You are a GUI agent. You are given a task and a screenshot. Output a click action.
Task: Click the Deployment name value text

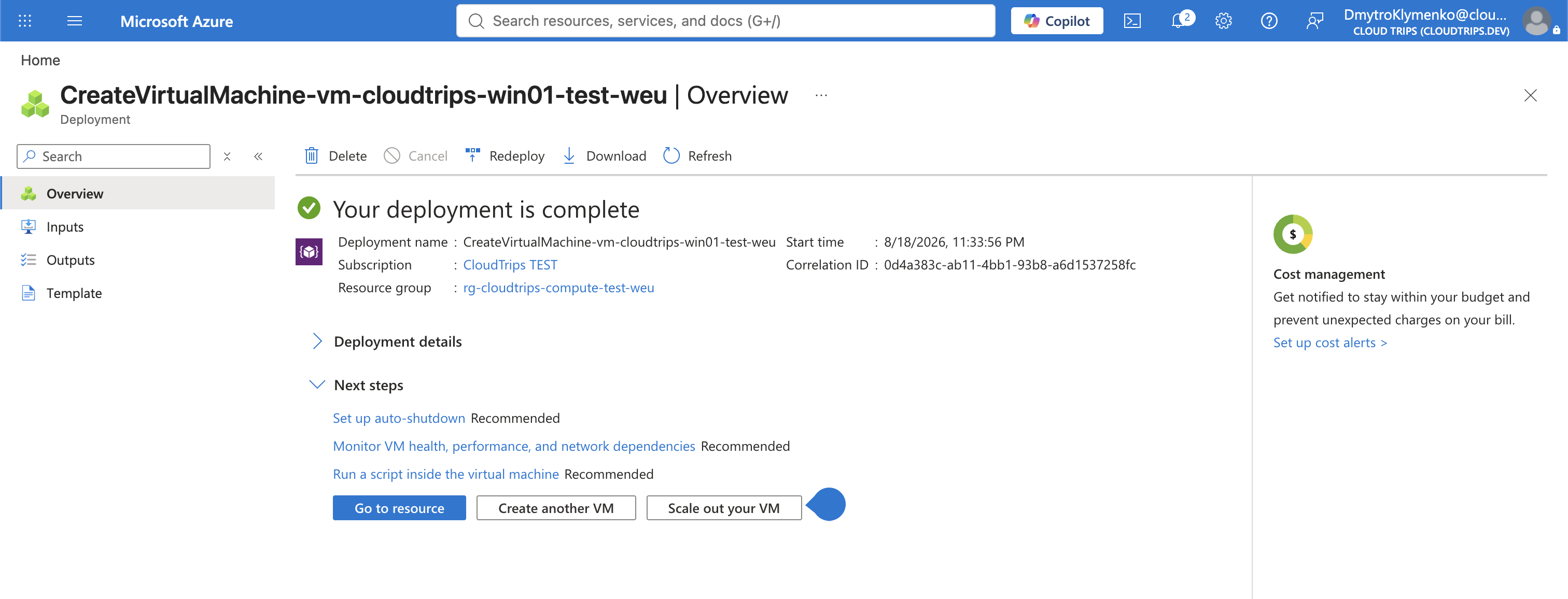coord(619,242)
